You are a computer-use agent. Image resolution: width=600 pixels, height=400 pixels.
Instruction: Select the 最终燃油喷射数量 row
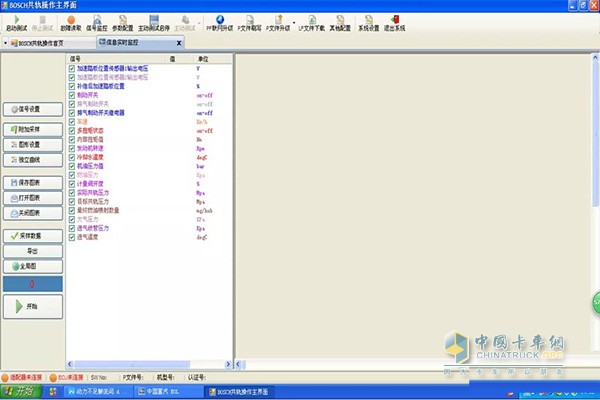click(x=149, y=210)
